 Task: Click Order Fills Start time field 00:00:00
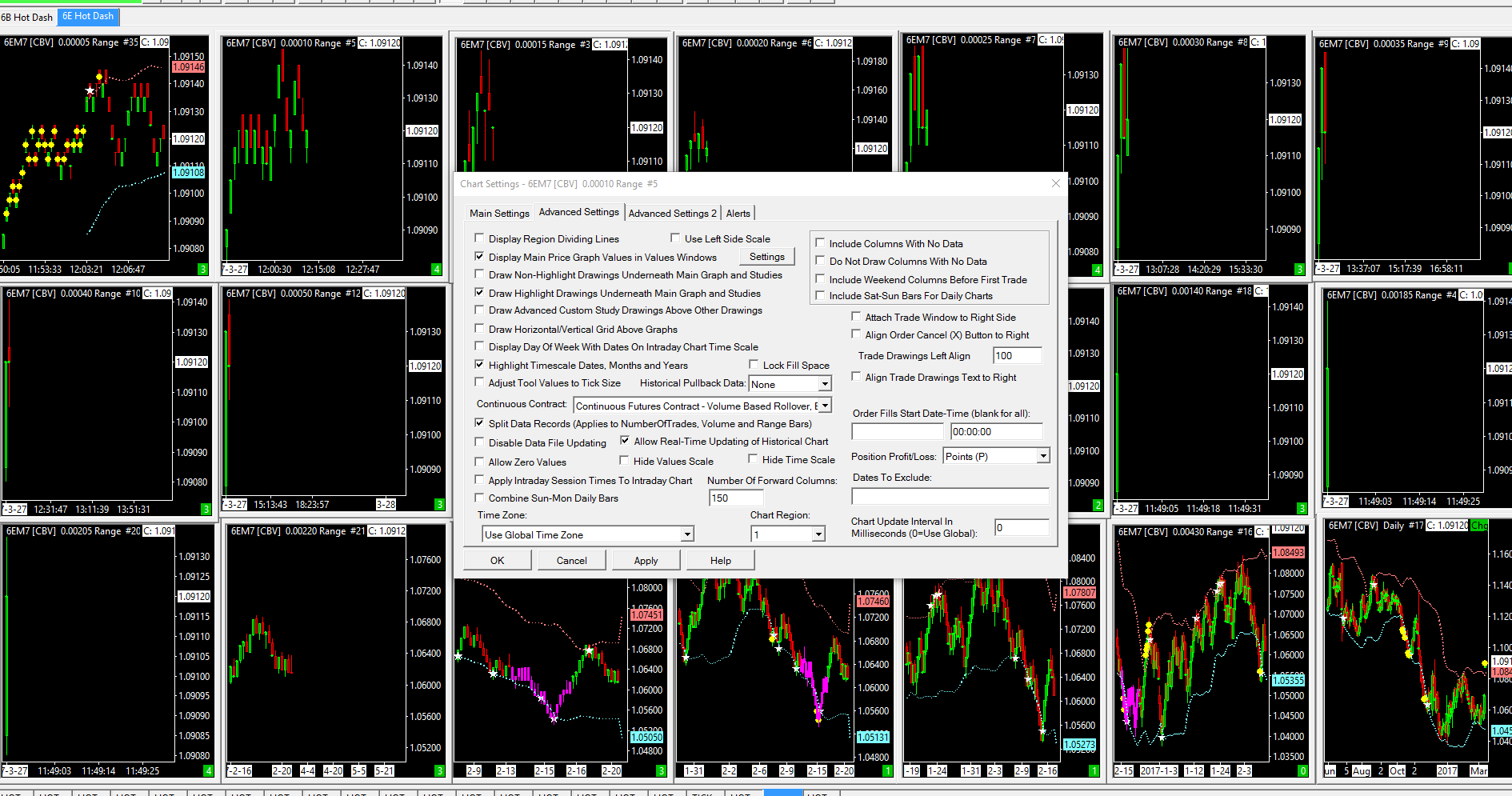997,432
